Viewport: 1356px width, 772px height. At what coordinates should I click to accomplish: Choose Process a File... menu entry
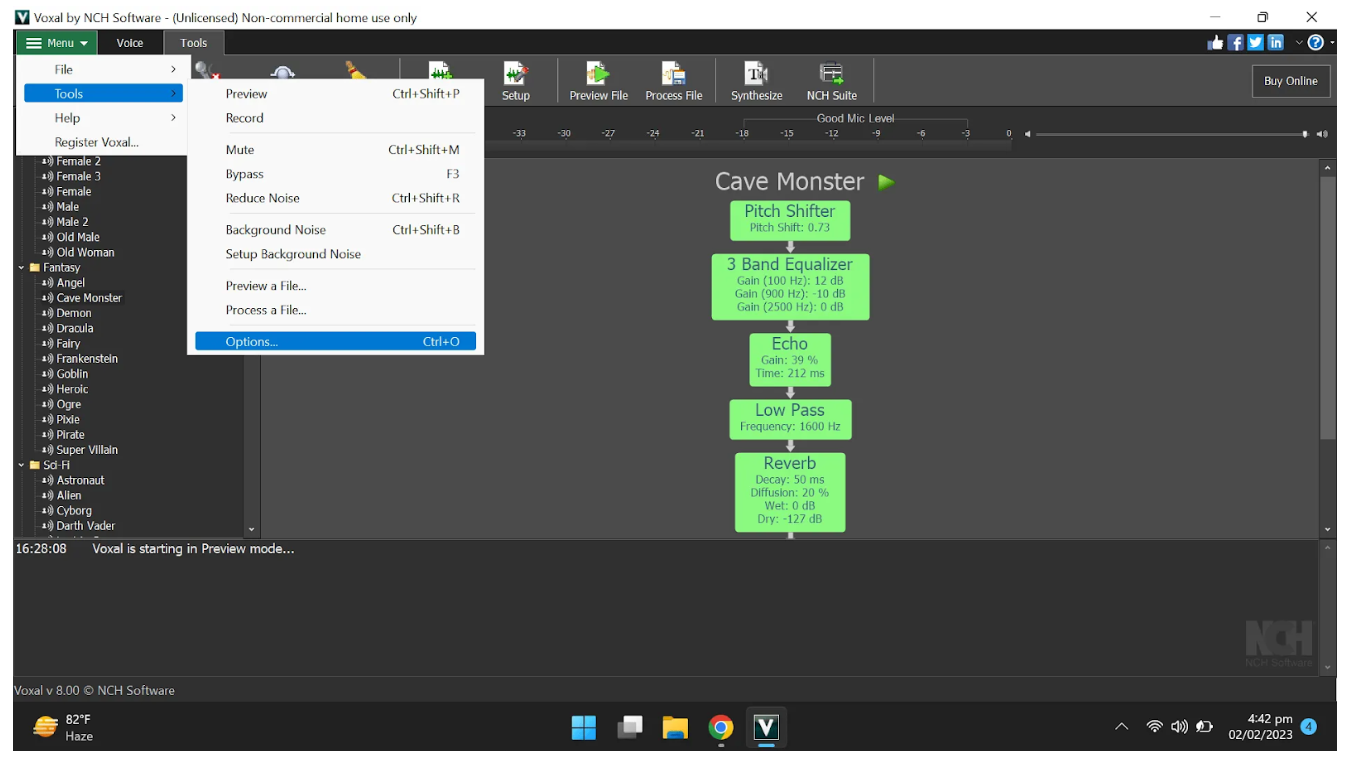[335, 310]
